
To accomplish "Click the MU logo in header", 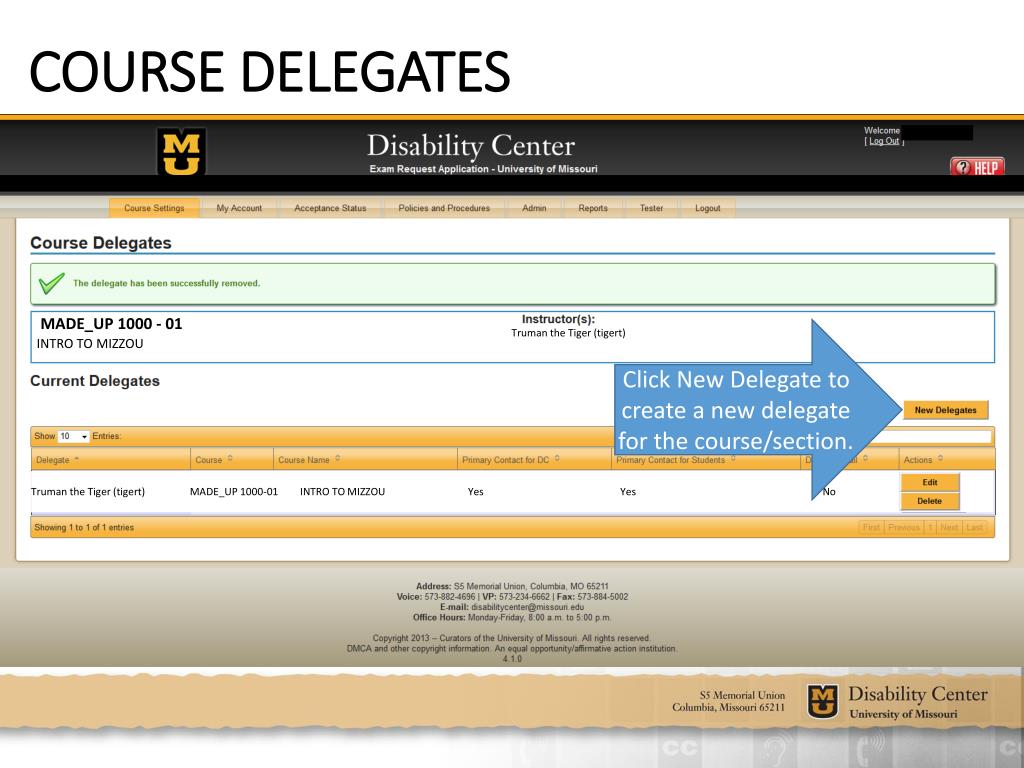I will pos(181,152).
